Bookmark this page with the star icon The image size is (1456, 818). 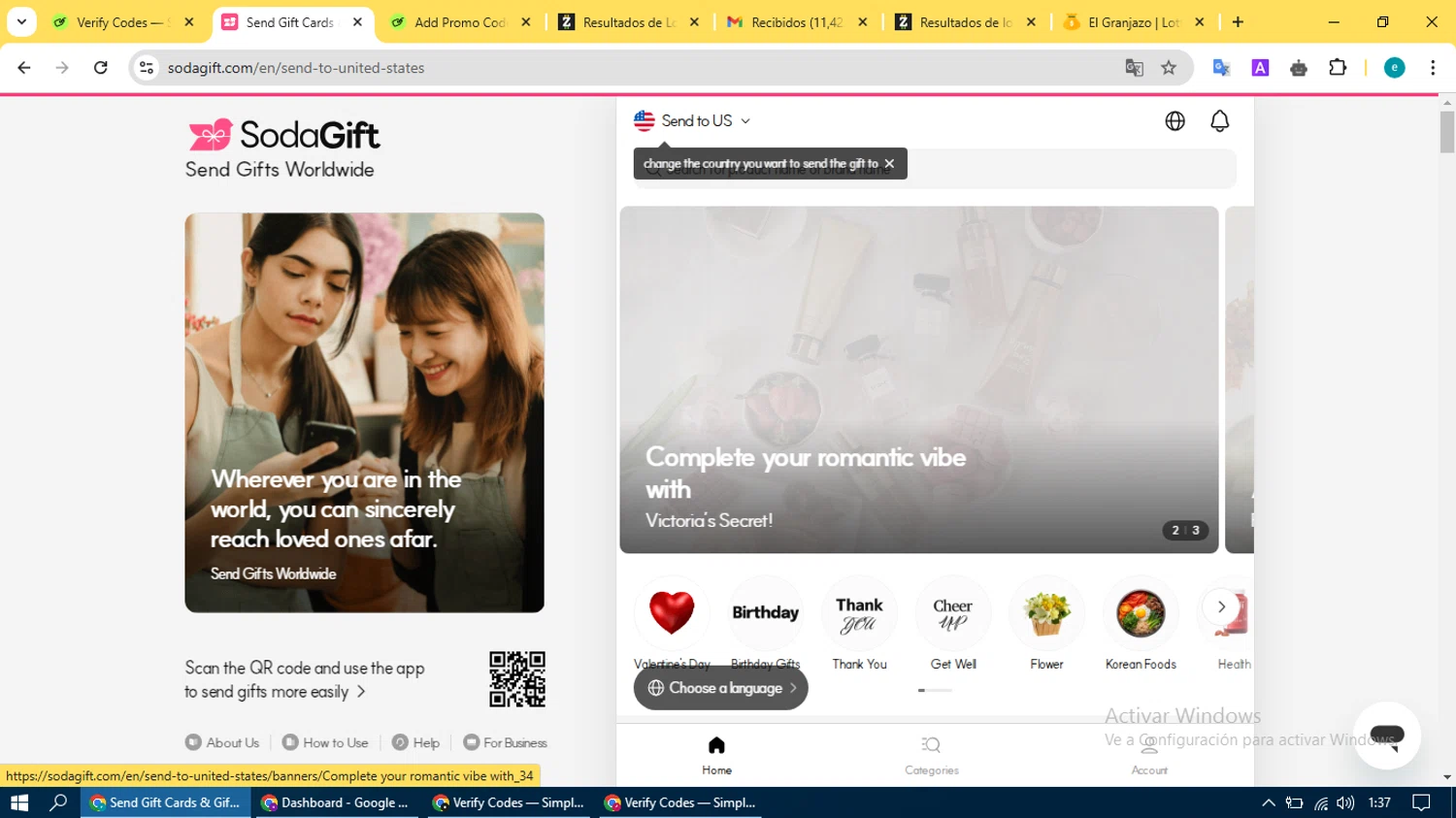1169,68
